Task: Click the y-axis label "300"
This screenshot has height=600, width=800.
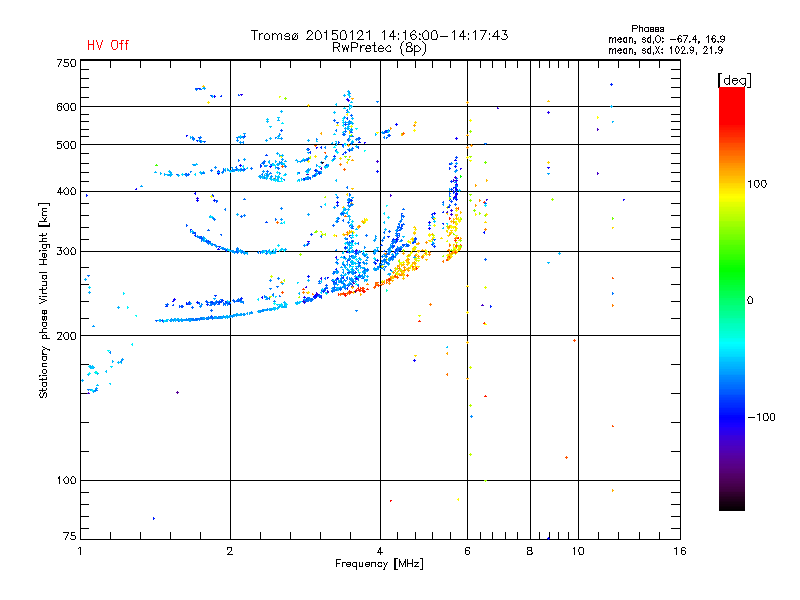Action: (x=66, y=251)
